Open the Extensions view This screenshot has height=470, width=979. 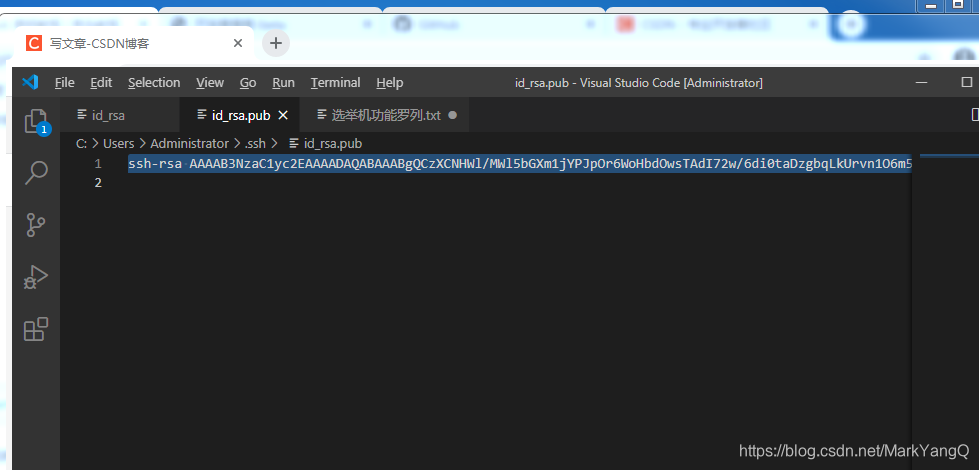click(36, 329)
